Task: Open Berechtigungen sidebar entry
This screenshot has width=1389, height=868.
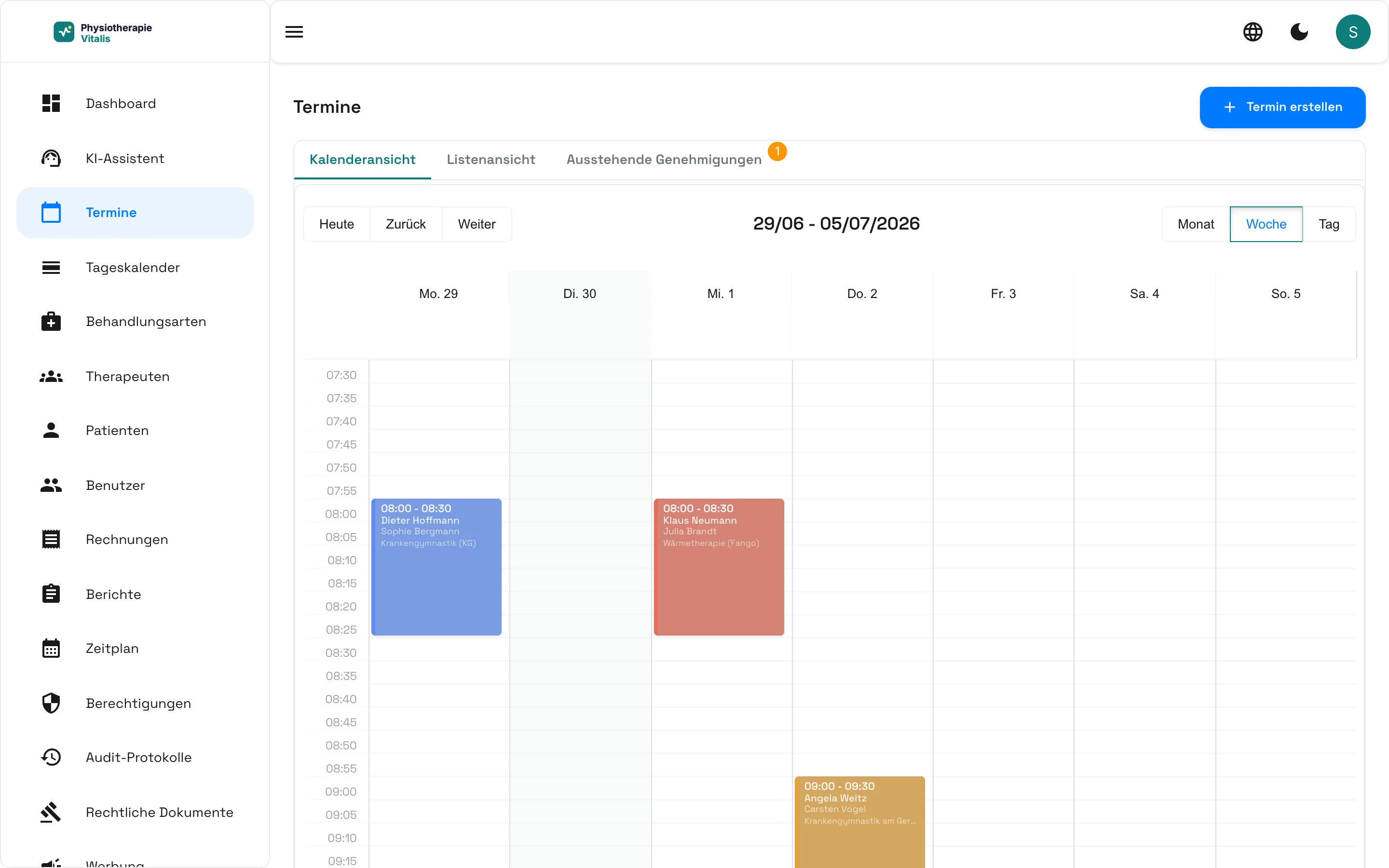Action: (x=135, y=703)
